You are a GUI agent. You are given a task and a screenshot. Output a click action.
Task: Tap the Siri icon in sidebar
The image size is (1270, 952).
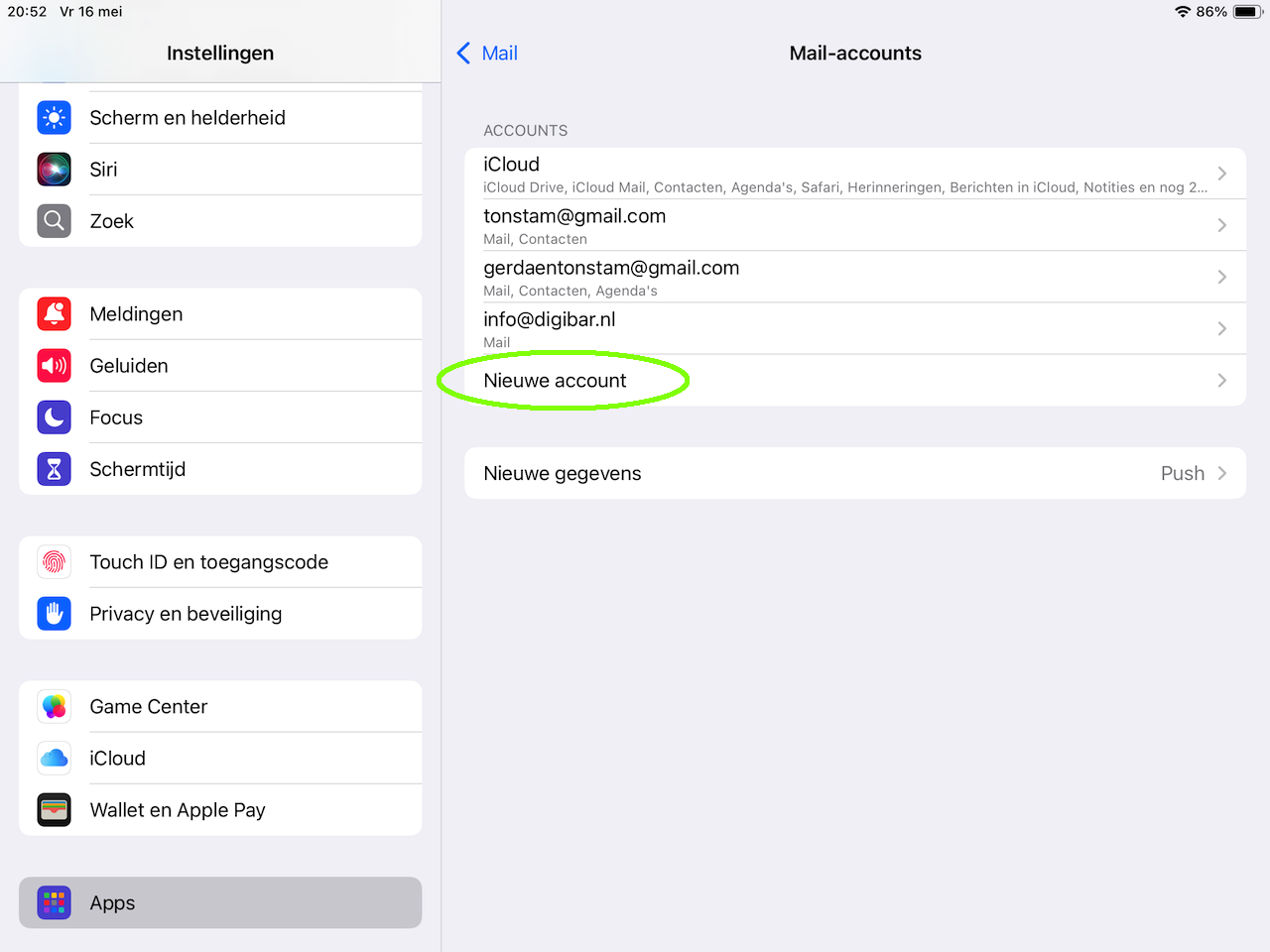click(55, 170)
